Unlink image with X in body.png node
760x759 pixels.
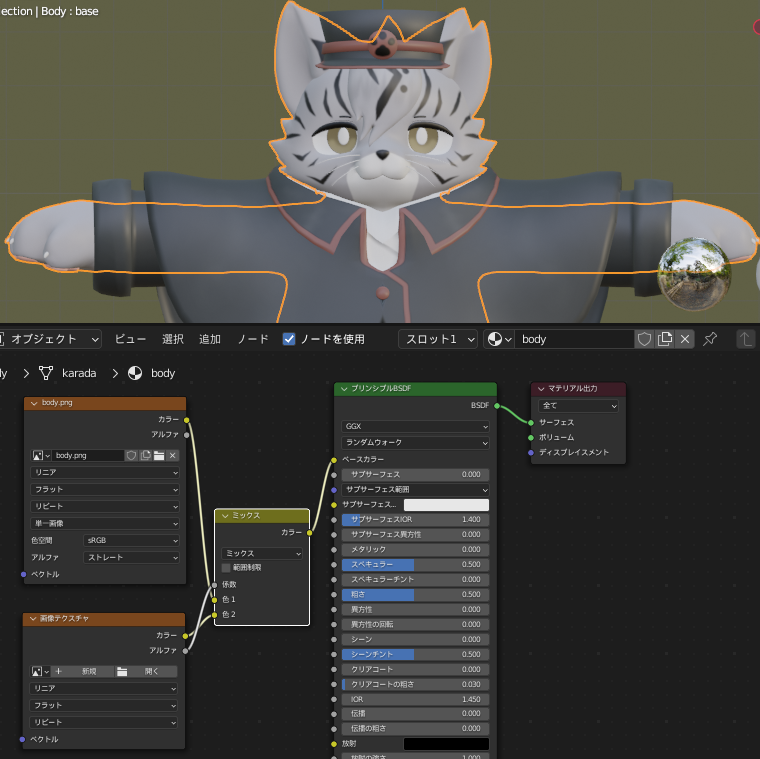point(173,456)
